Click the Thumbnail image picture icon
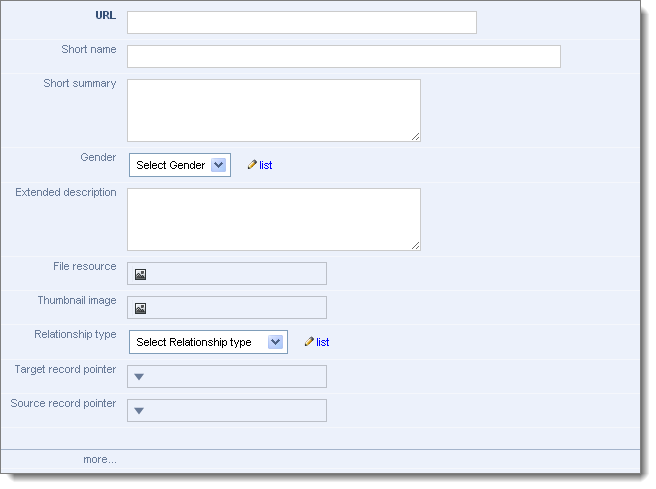This screenshot has height=489, width=656. click(140, 308)
